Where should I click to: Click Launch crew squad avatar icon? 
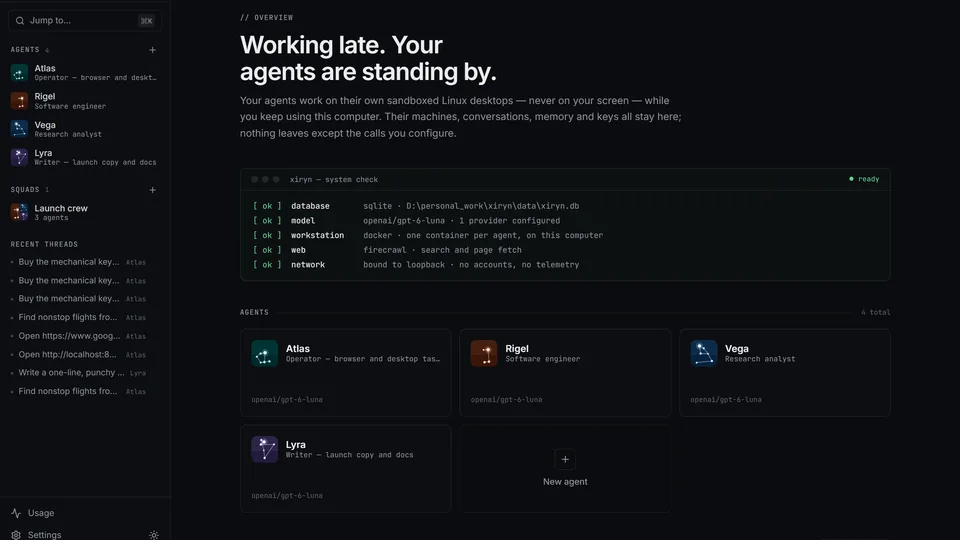point(19,212)
